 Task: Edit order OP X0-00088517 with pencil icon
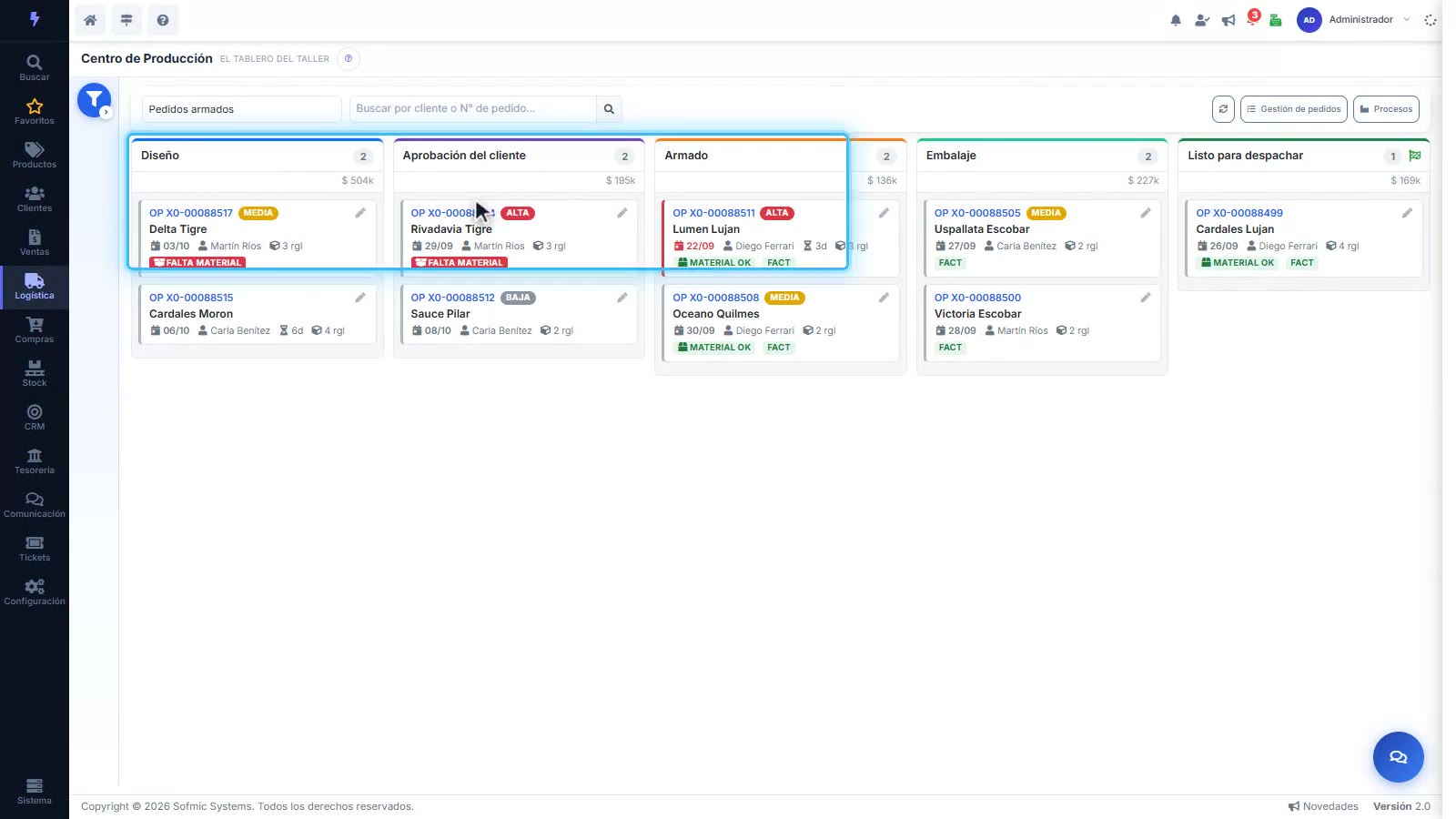360,213
